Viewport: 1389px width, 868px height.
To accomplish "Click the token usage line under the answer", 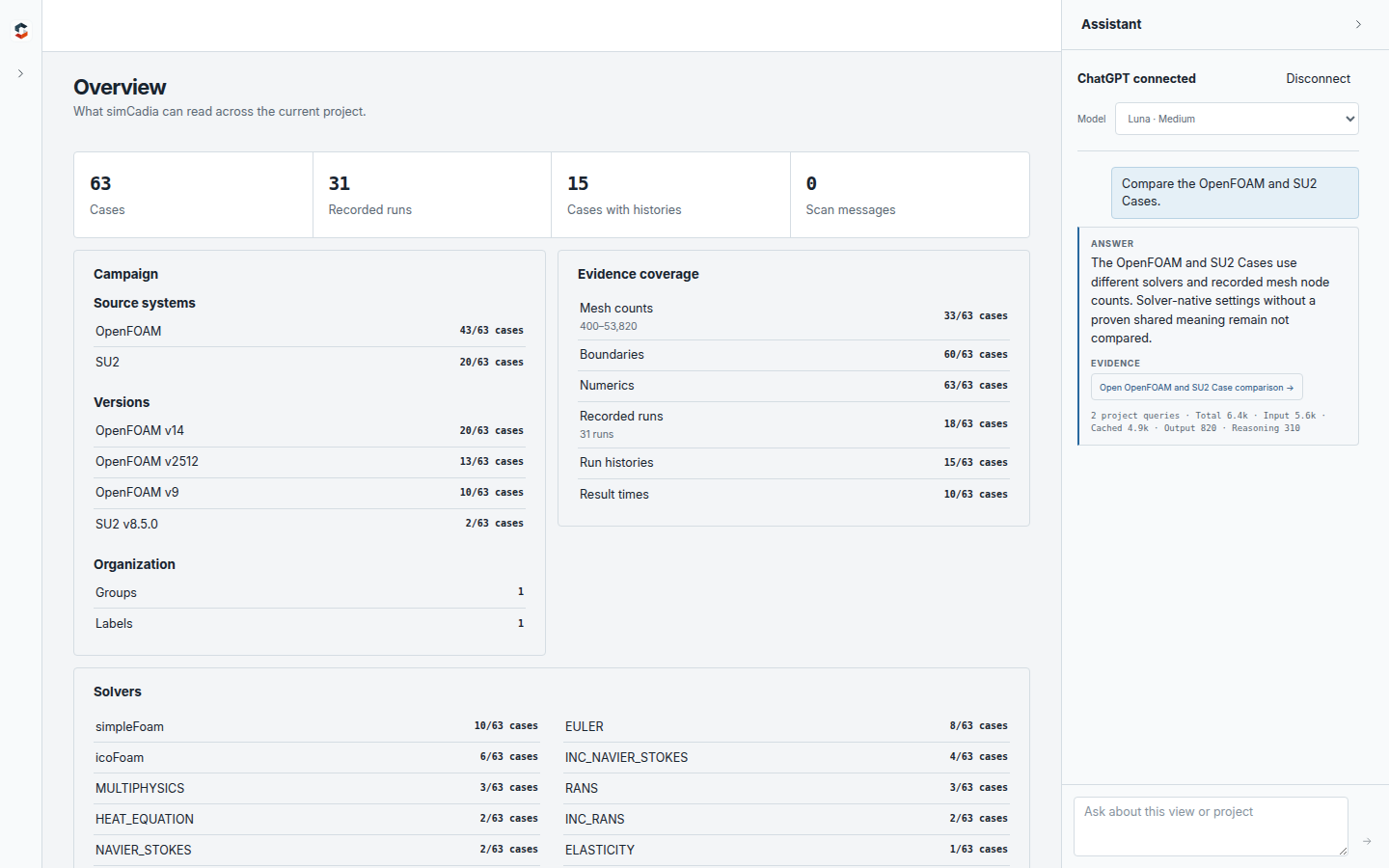I will (x=1209, y=421).
